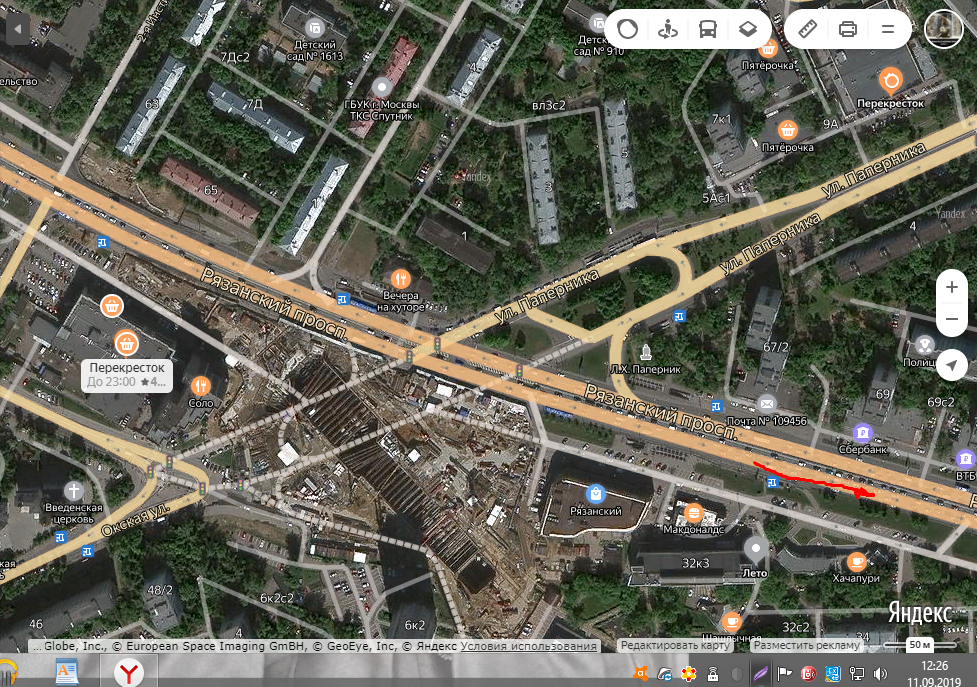Image resolution: width=977 pixels, height=687 pixels.
Task: Click the Макдоналдс burger marker
Action: click(693, 513)
